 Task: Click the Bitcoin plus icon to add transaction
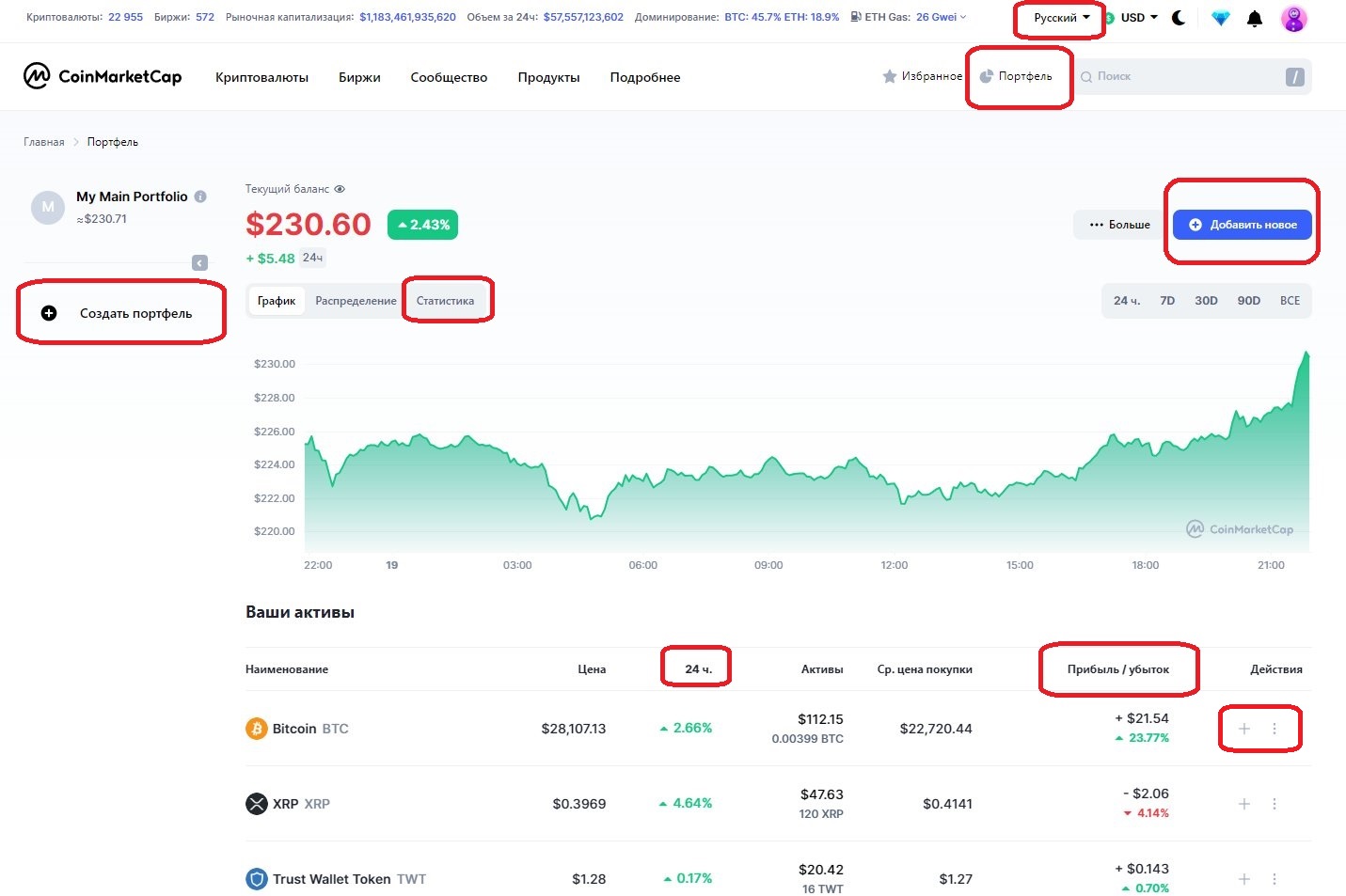[x=1243, y=729]
